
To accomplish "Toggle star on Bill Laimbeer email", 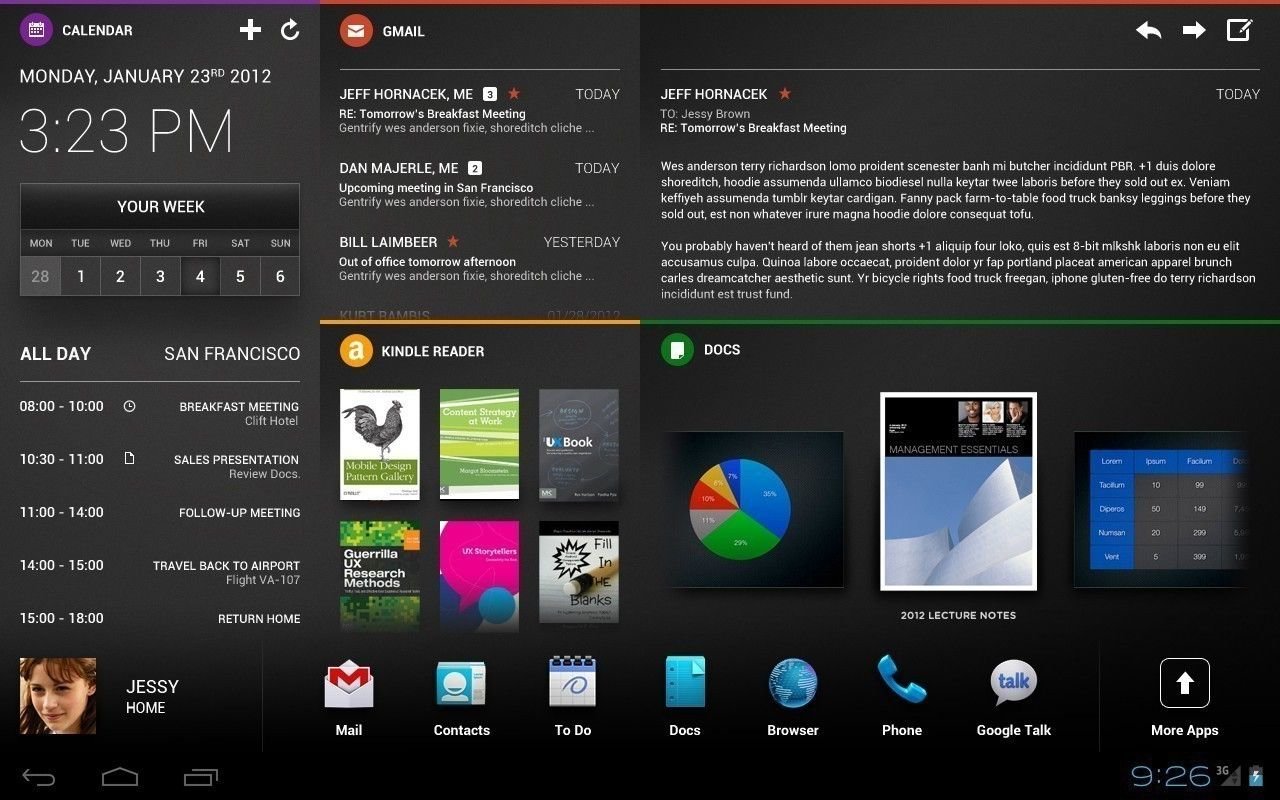I will pos(453,241).
